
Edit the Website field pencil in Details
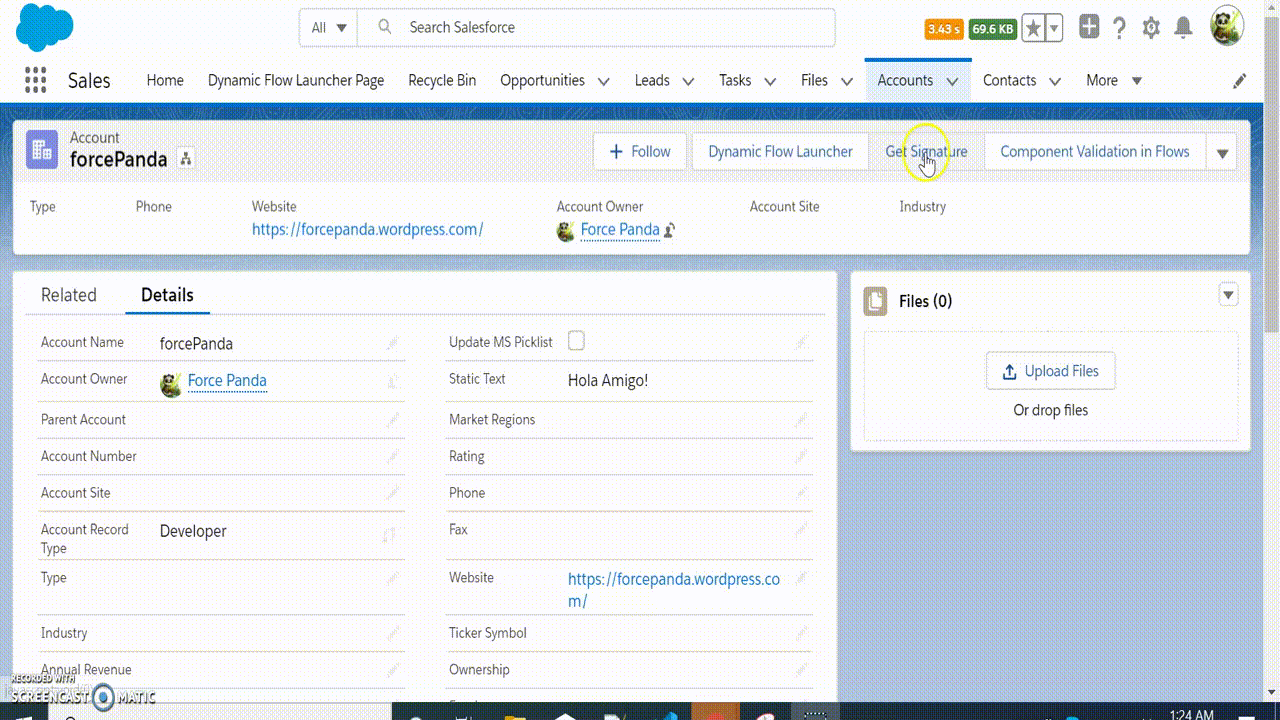tap(801, 578)
